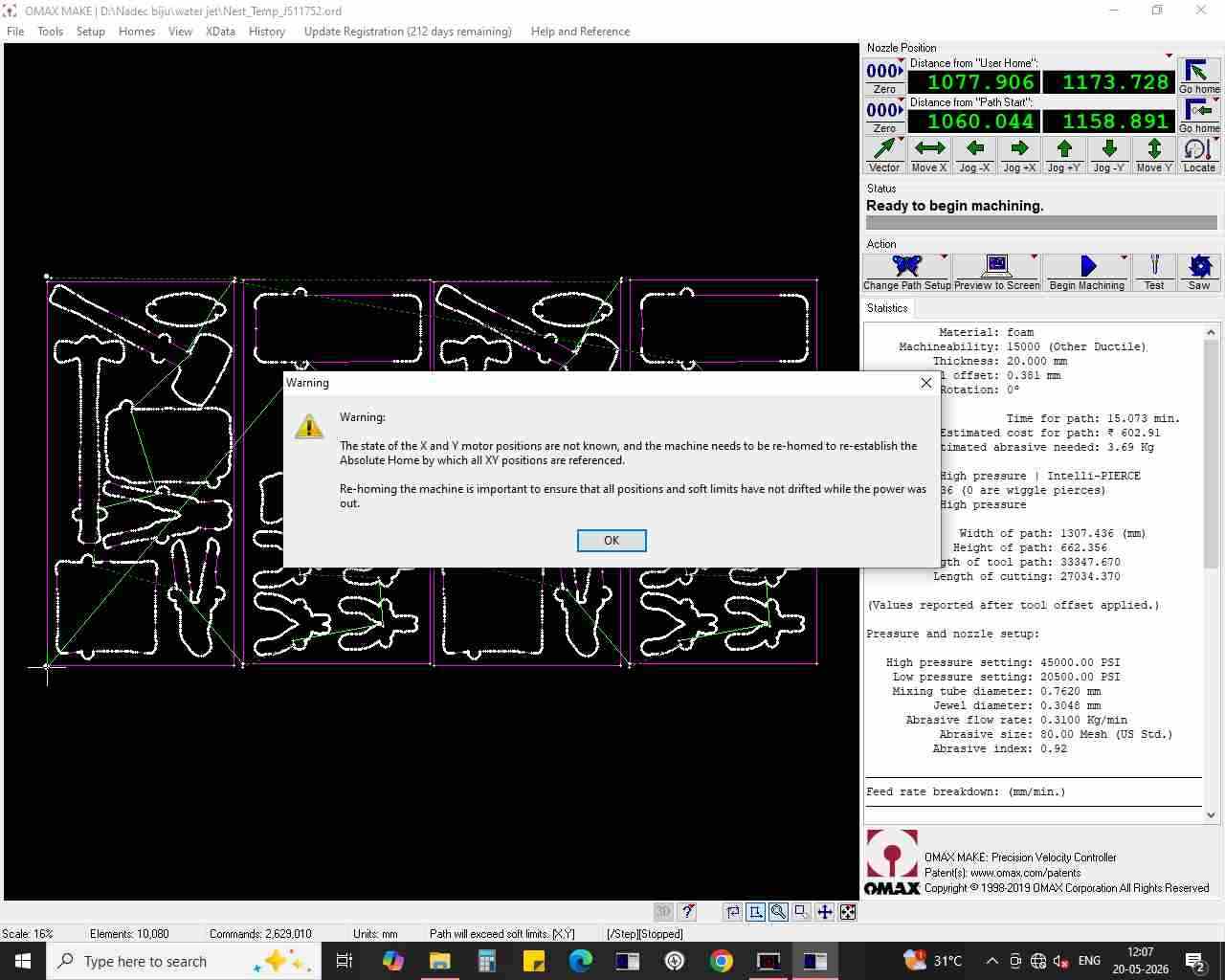The width and height of the screenshot is (1225, 980).
Task: Open Windows Start menu
Action: click(23, 961)
